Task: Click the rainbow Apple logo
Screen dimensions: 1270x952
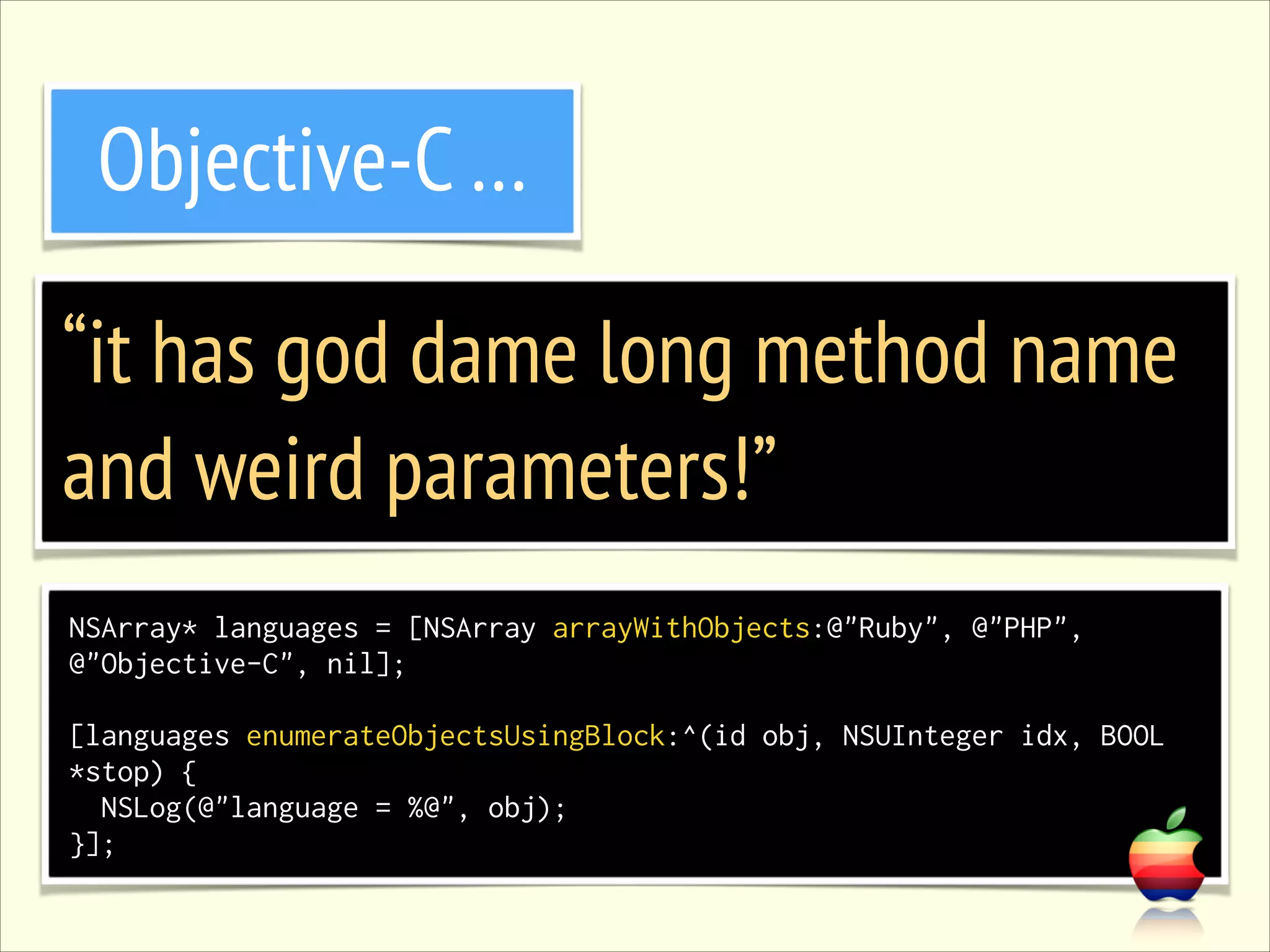Action: (1166, 854)
